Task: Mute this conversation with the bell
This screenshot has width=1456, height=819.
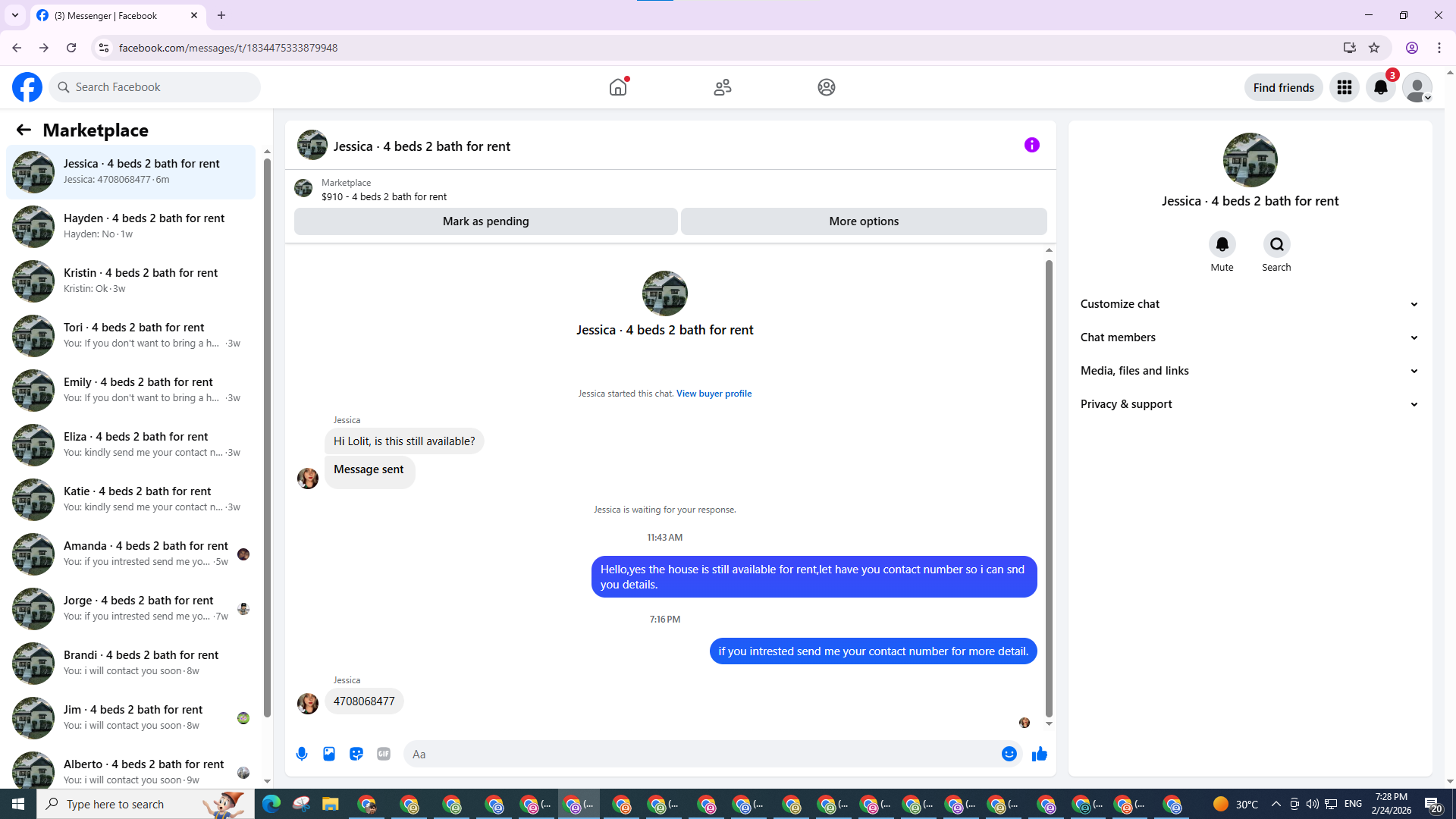Action: click(x=1222, y=244)
